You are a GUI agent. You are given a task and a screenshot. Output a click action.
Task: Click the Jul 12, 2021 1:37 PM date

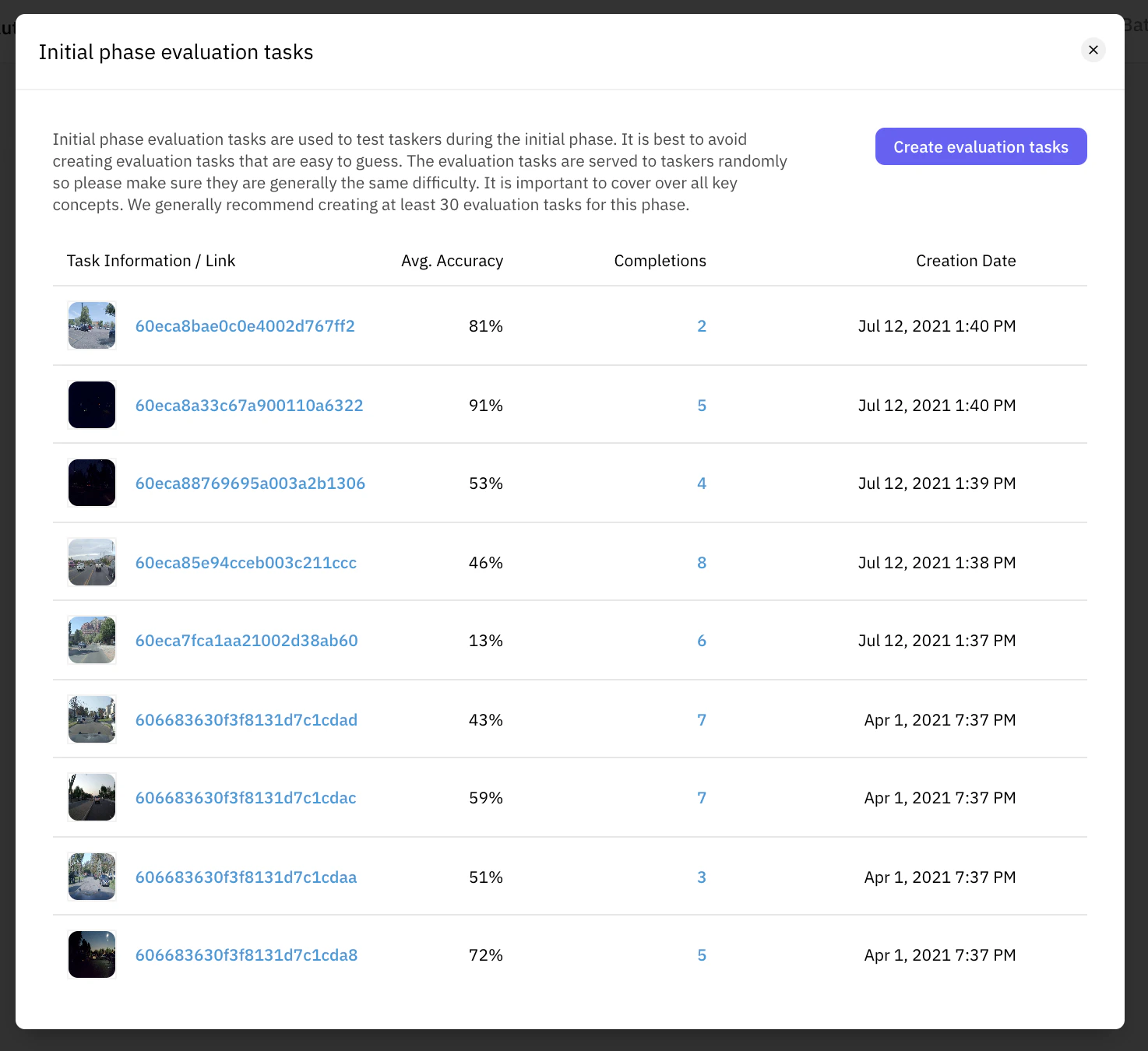[937, 641]
